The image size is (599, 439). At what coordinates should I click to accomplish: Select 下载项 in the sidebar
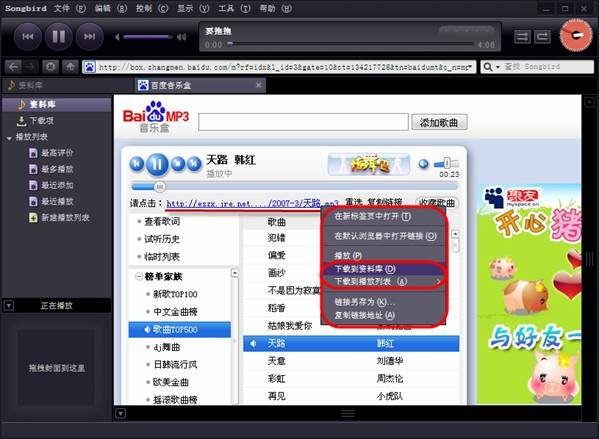point(57,121)
